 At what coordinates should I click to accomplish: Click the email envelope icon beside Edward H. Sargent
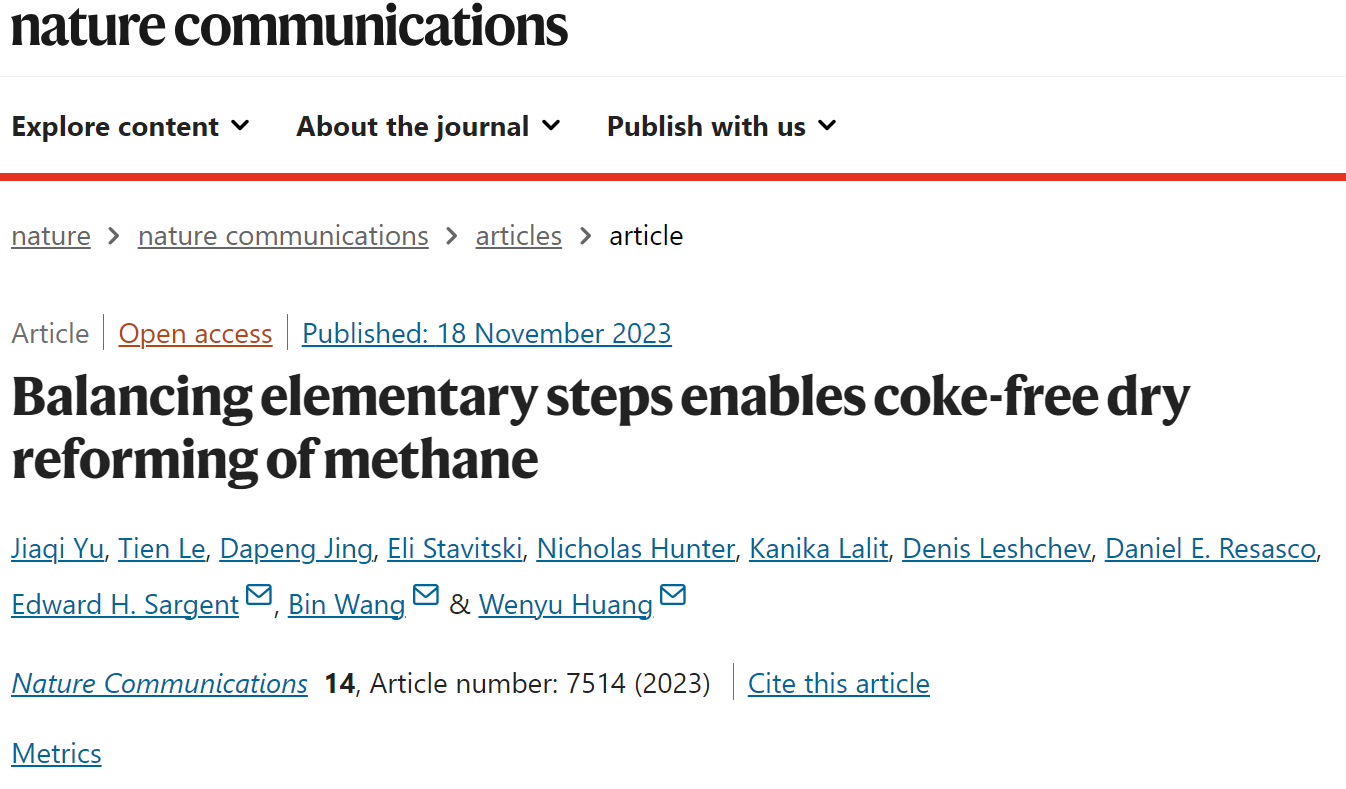pyautogui.click(x=258, y=596)
